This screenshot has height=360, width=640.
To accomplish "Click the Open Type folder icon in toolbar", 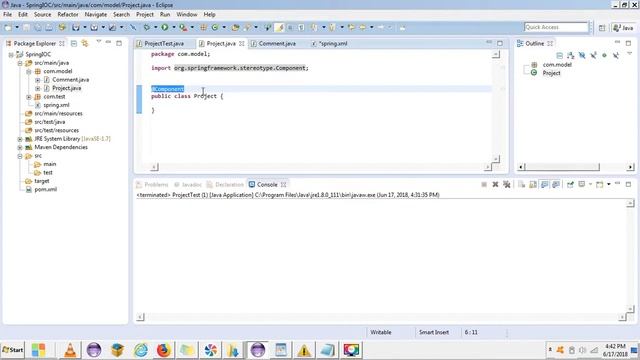I will (235, 27).
